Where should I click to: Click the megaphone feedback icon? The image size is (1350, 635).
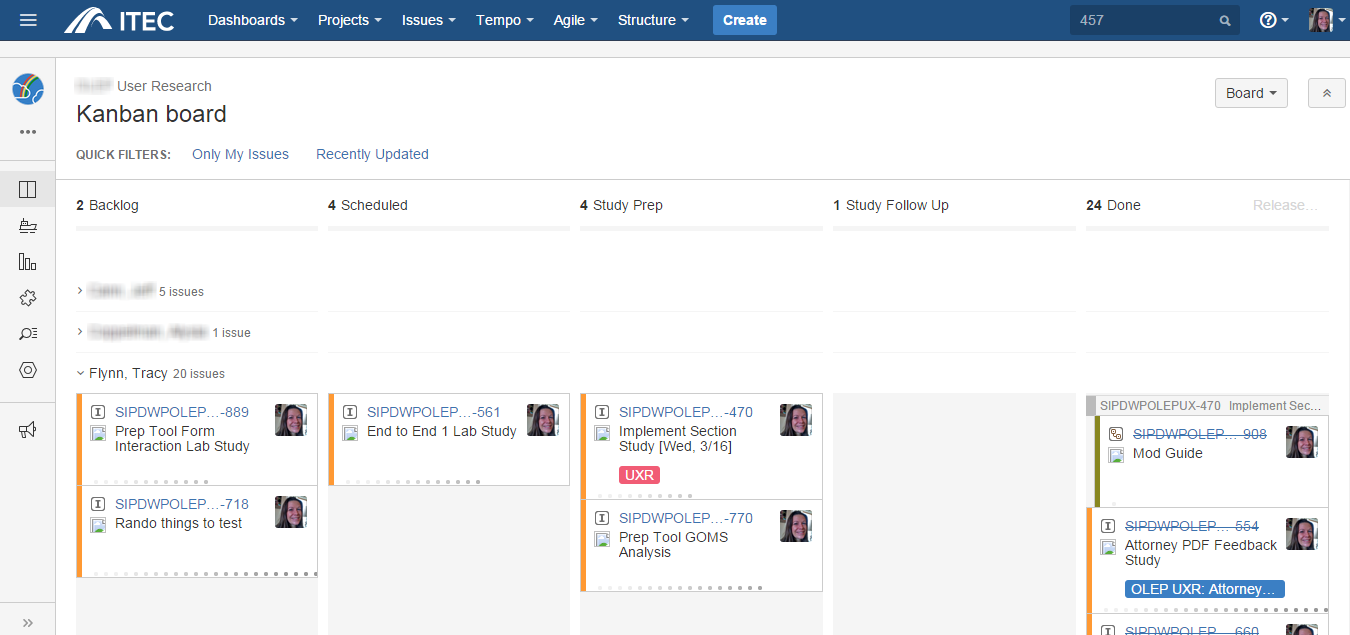click(x=28, y=430)
